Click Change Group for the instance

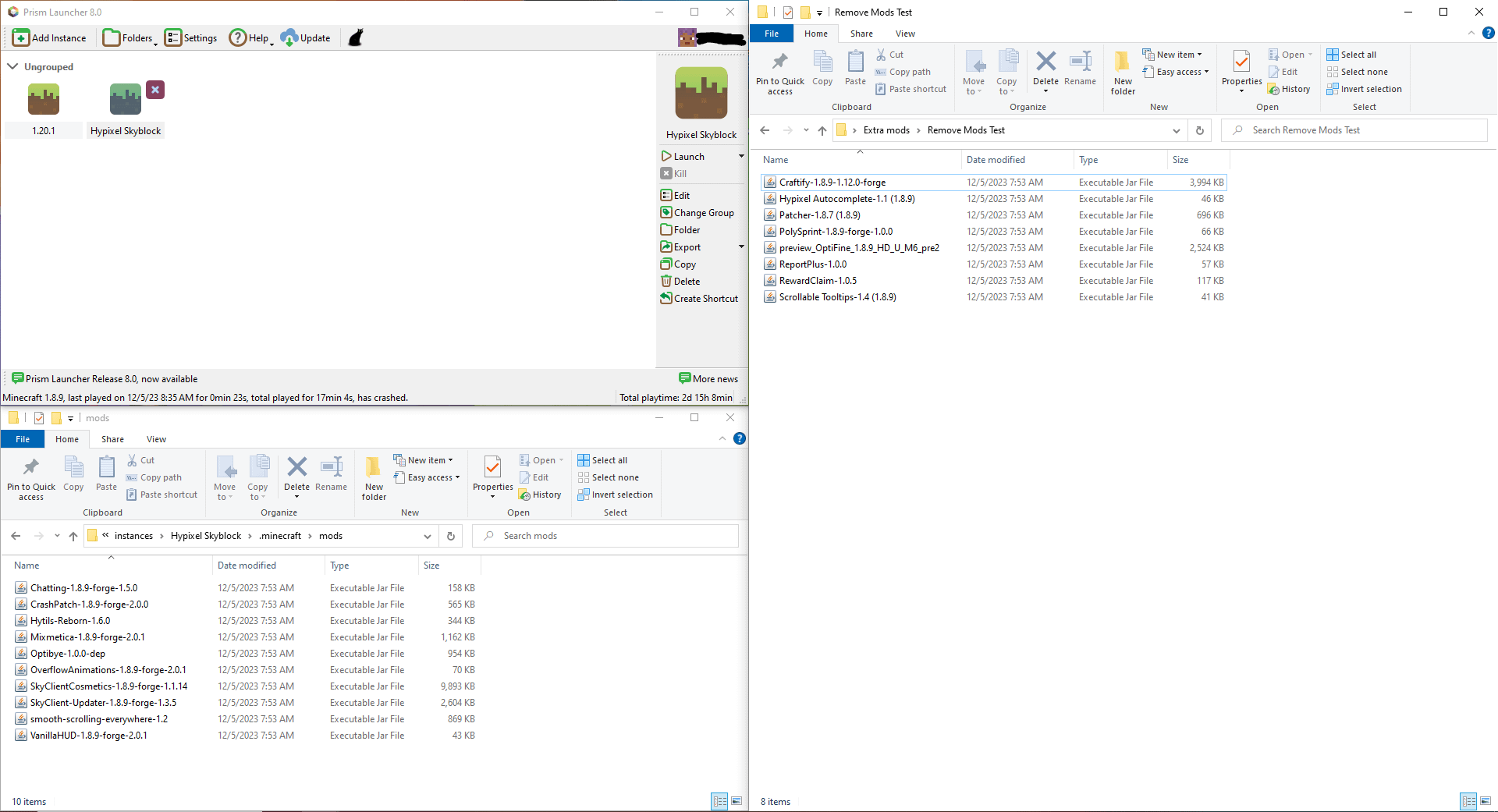point(698,212)
